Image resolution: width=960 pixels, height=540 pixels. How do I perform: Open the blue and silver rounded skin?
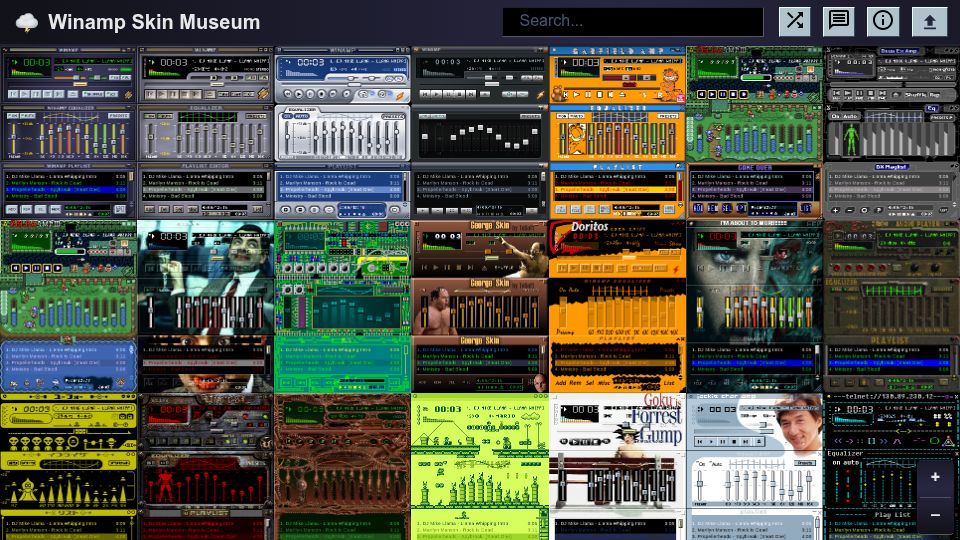click(x=343, y=133)
